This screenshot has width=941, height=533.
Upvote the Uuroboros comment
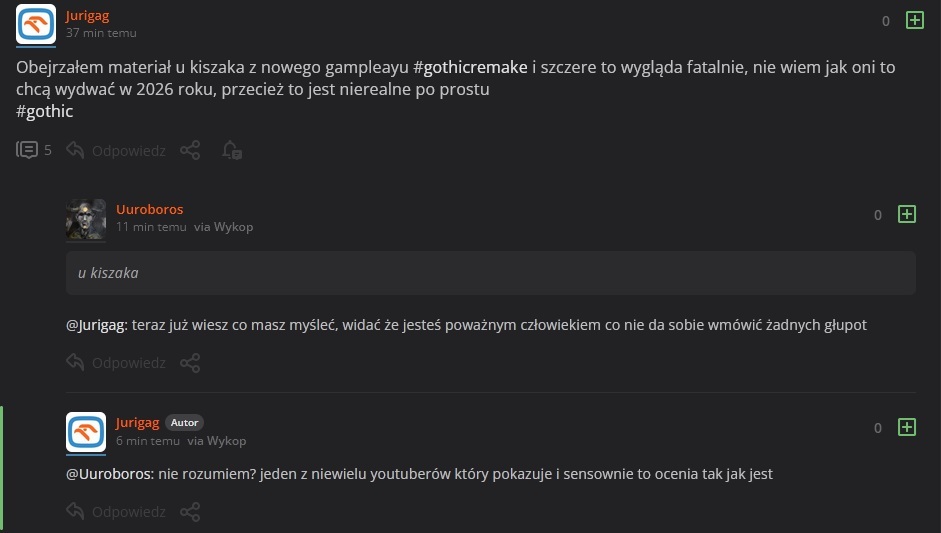[x=907, y=214]
